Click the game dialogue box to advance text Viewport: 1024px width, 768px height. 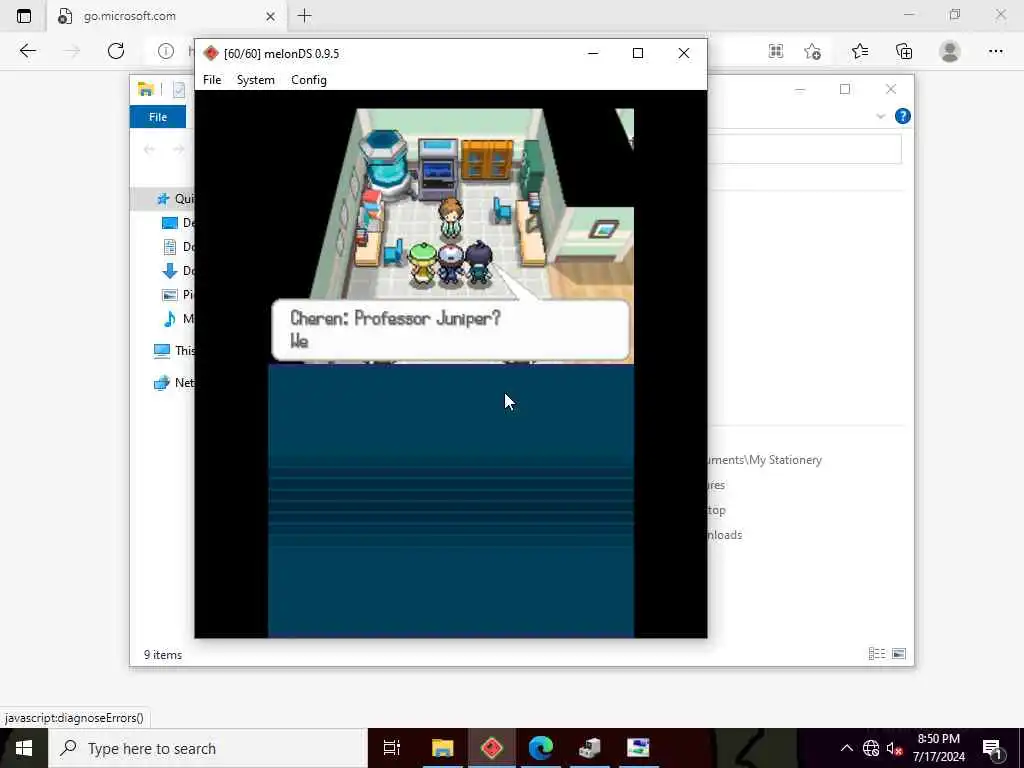coord(451,330)
